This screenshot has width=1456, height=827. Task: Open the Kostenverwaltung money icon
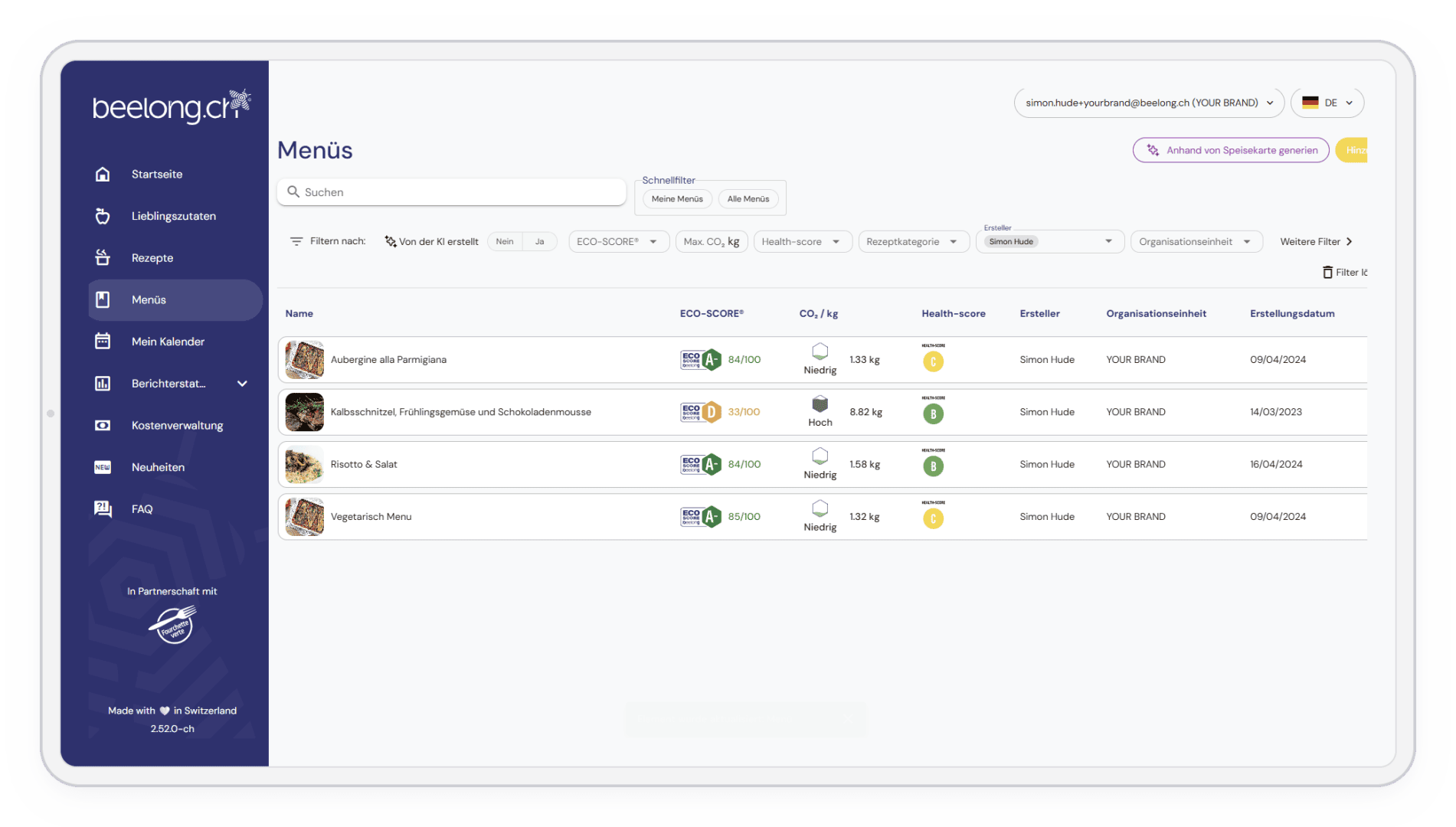point(103,425)
